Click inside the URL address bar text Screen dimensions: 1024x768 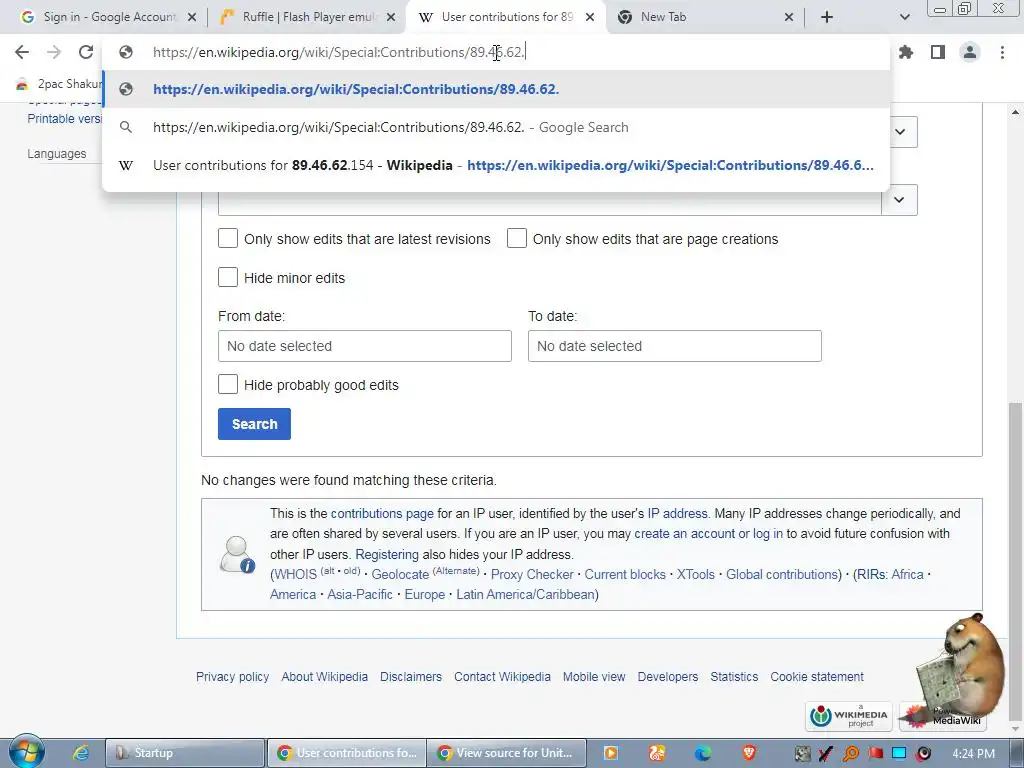339,52
